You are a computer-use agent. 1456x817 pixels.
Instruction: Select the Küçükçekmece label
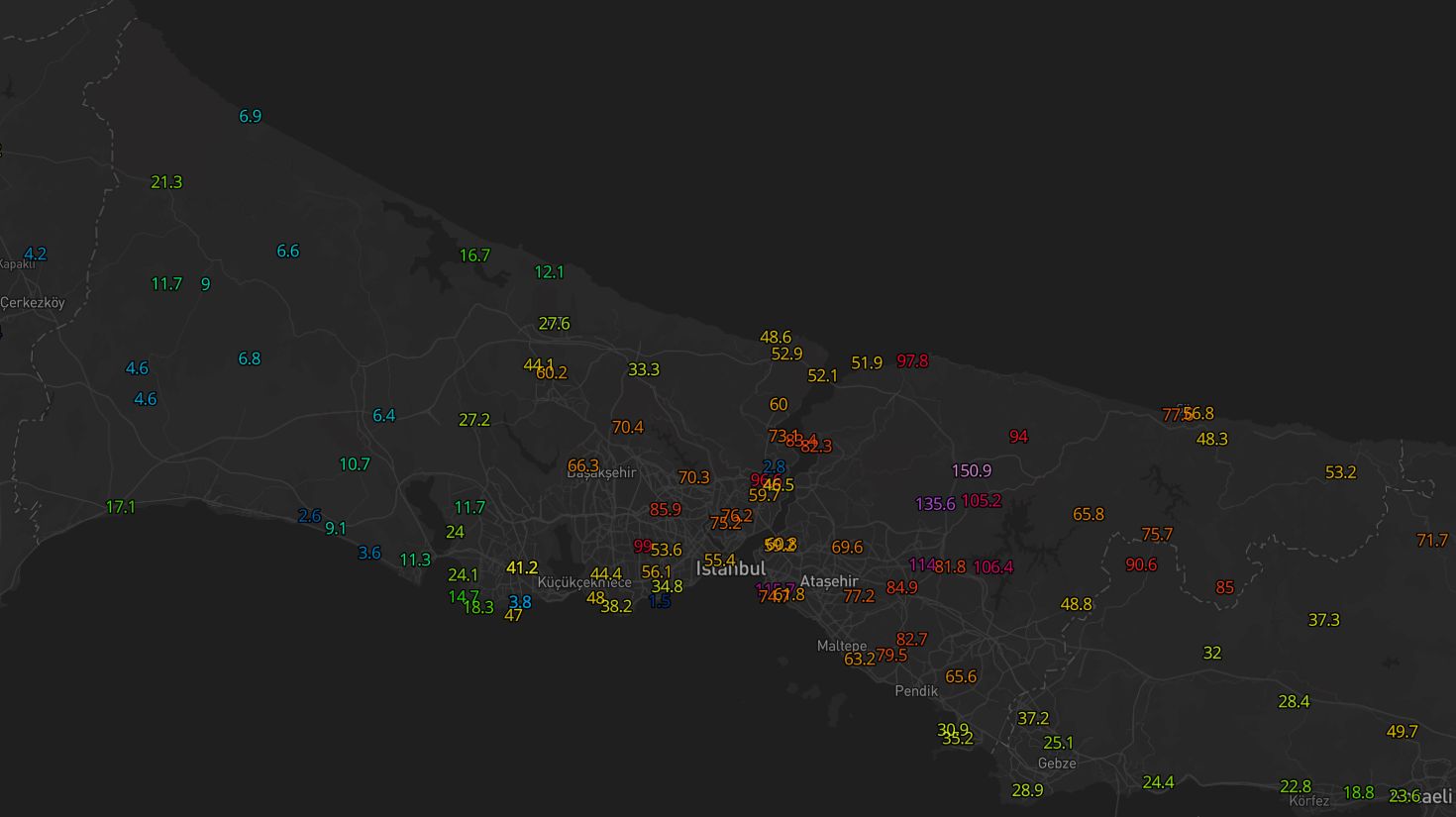click(584, 583)
